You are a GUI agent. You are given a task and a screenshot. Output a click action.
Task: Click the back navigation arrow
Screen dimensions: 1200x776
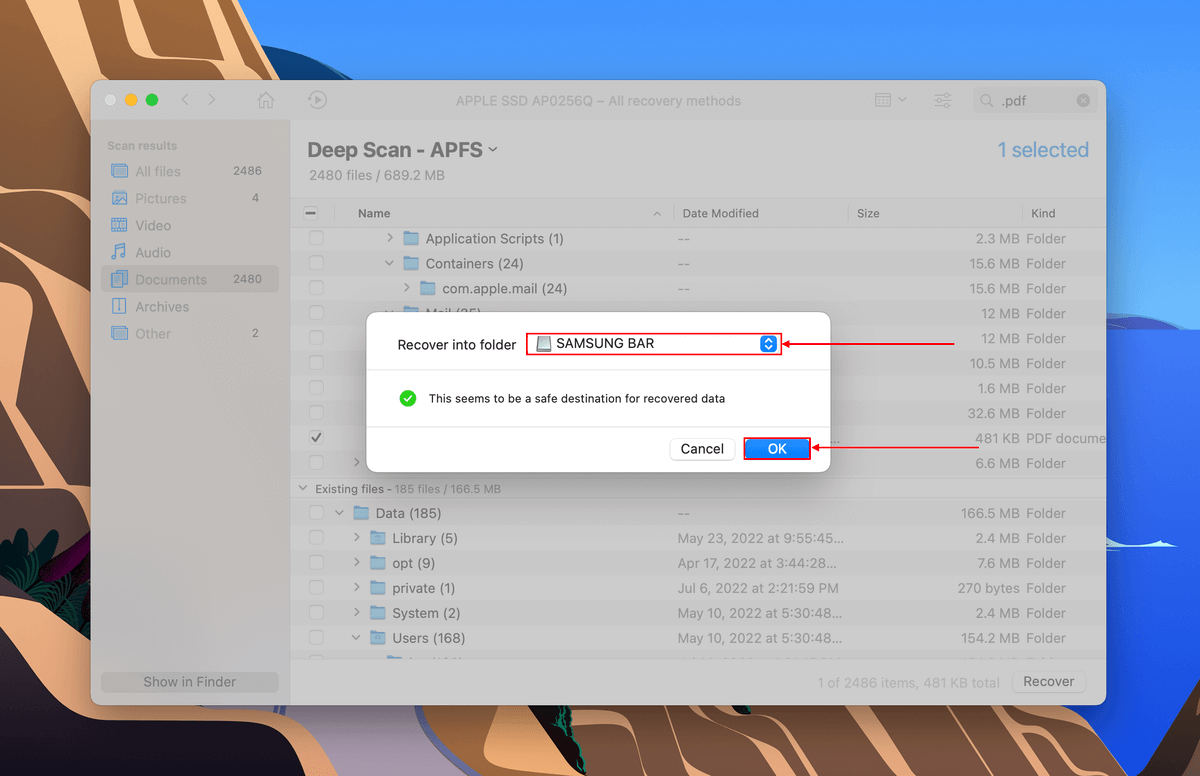tap(185, 100)
